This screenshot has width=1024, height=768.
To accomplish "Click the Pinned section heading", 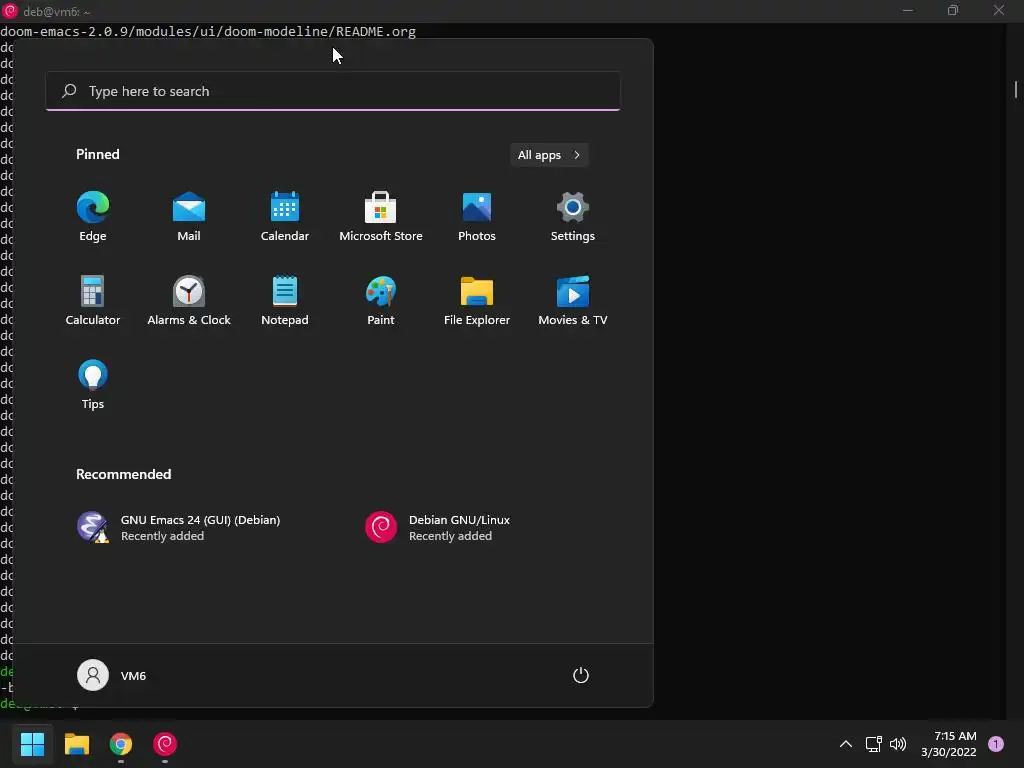I will tap(97, 154).
